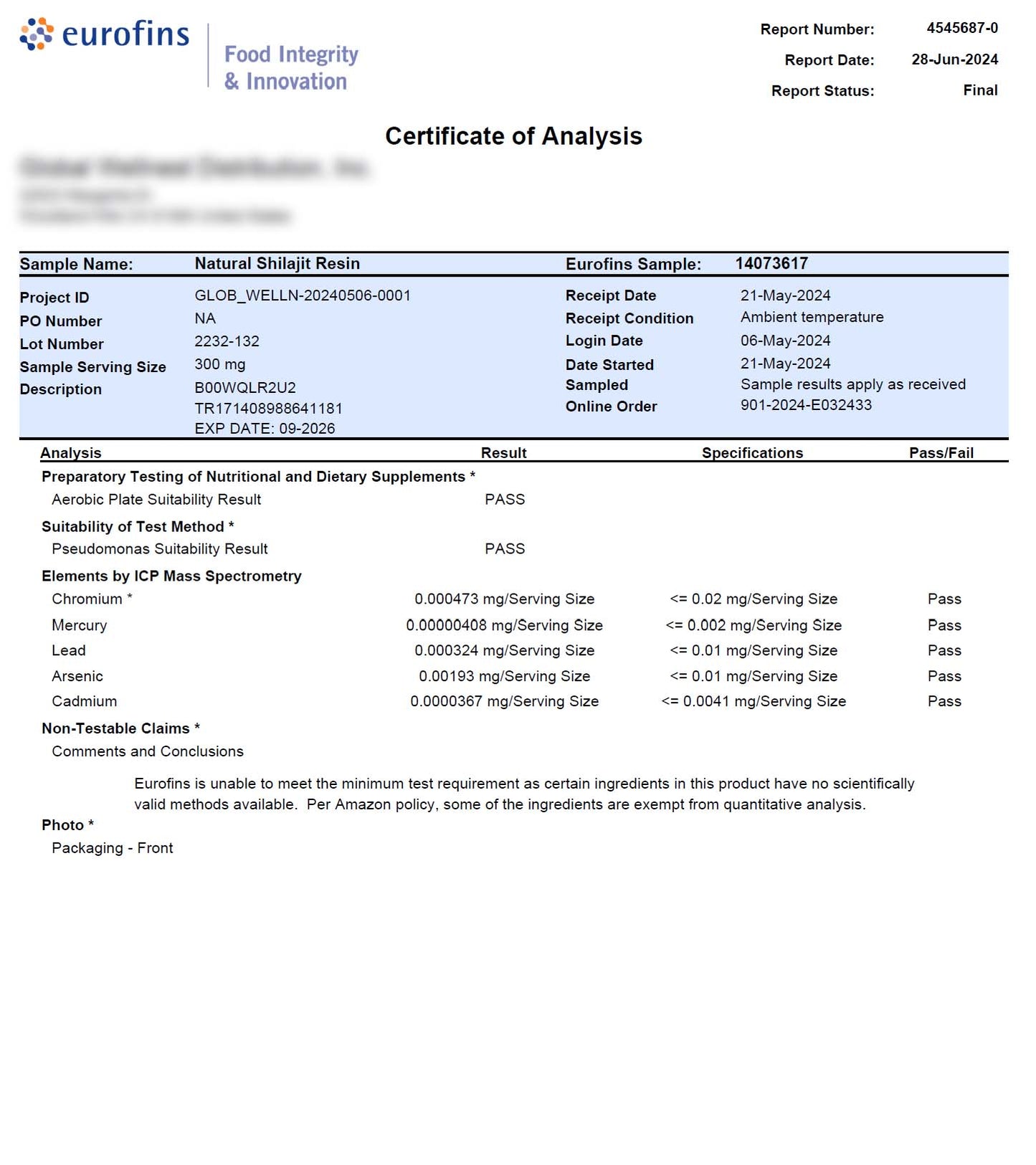
Task: Select lot number 2232-132
Action: coord(227,341)
